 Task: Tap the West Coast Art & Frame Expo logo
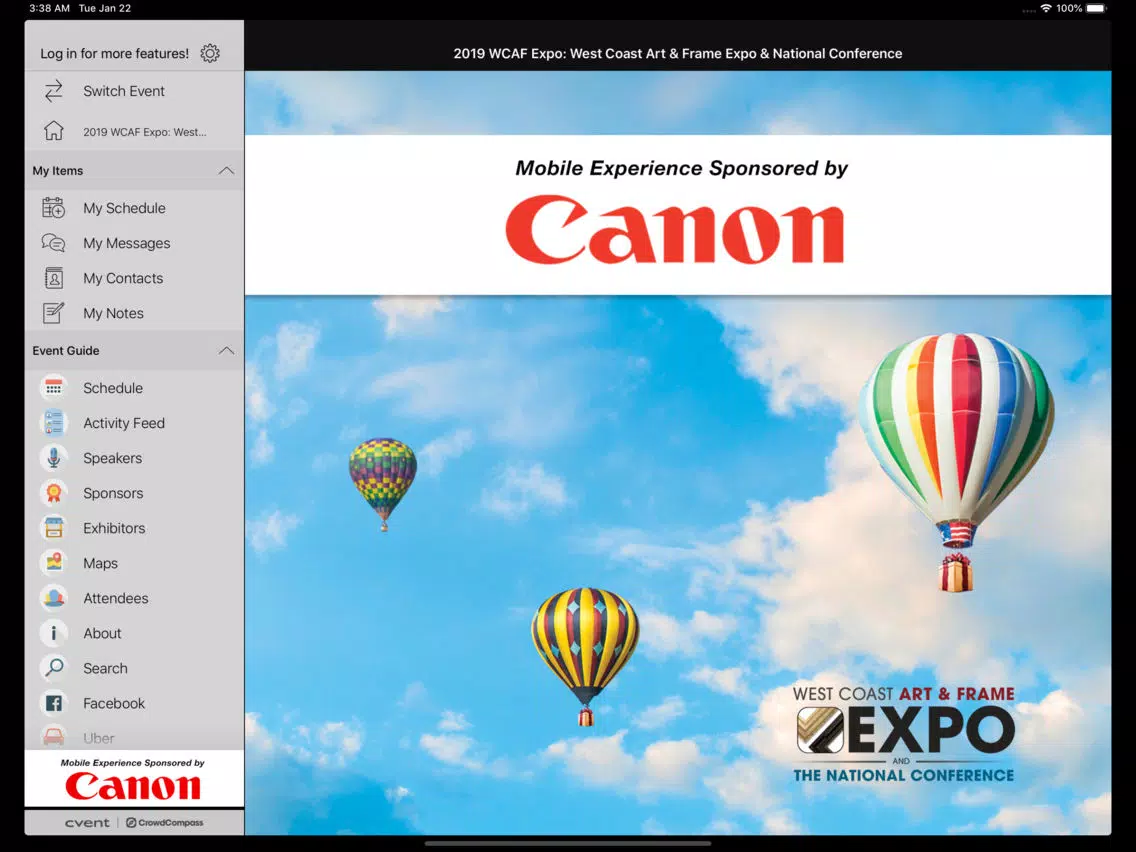coord(903,734)
